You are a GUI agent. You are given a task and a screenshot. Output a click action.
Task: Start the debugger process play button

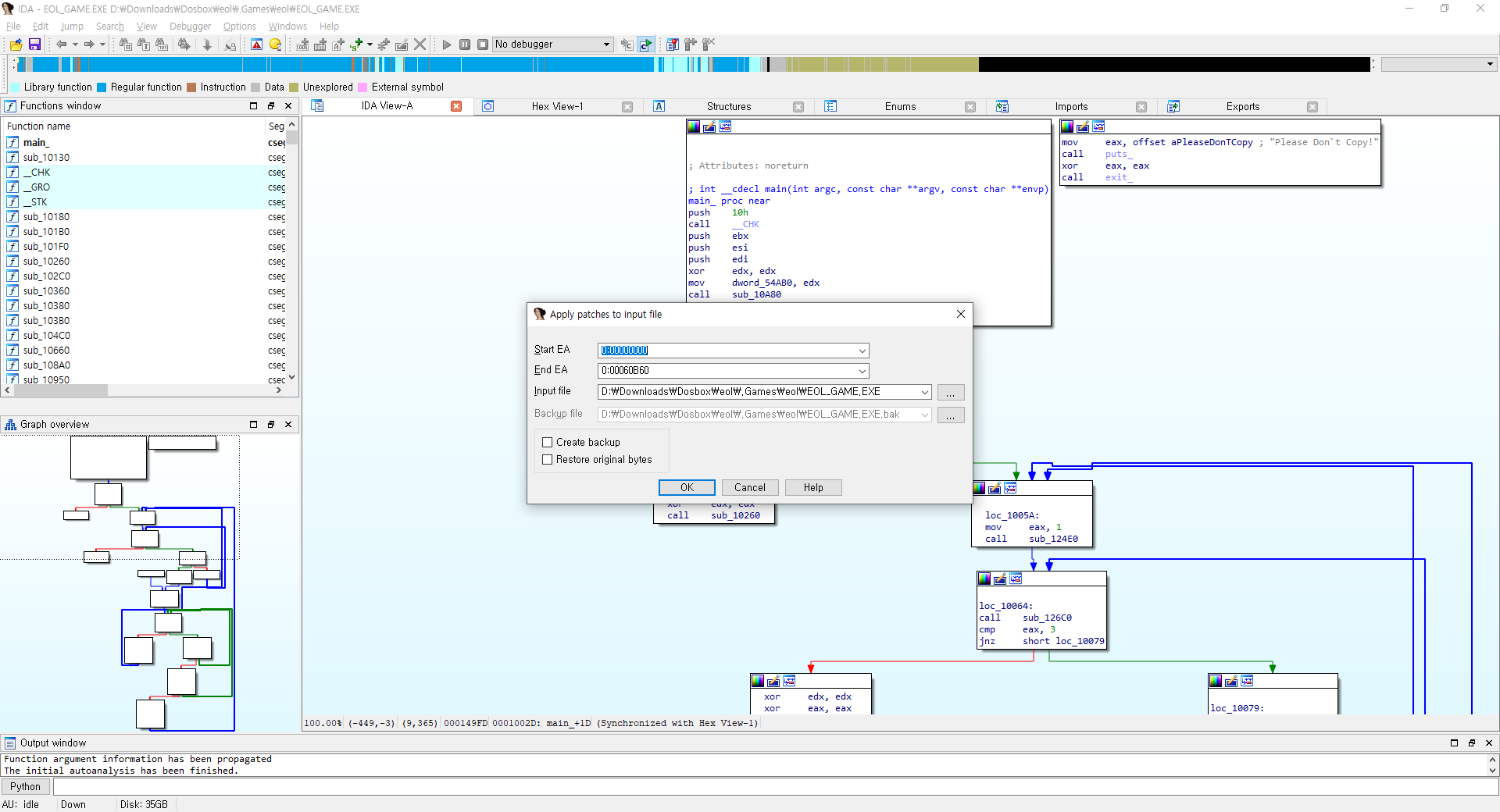click(447, 45)
